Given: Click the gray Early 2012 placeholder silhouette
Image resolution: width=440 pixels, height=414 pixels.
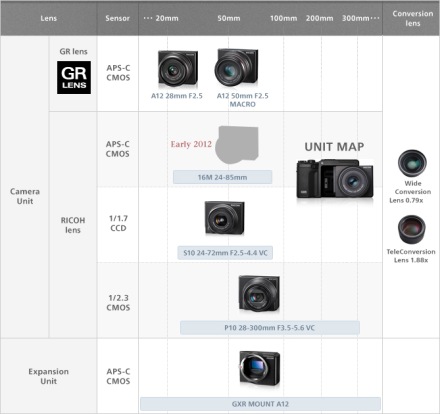Looking at the screenshot, I should pos(237,145).
